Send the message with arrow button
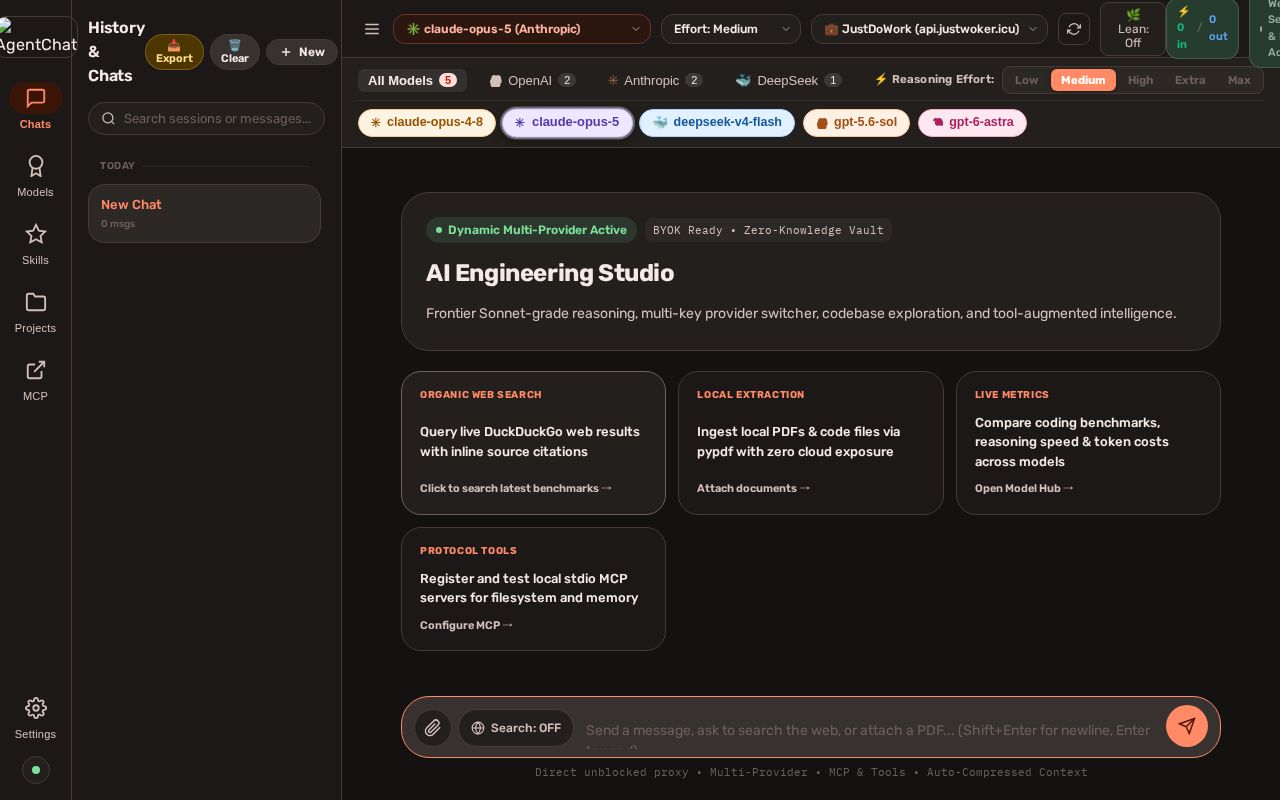The height and width of the screenshot is (800, 1280). pos(1187,726)
